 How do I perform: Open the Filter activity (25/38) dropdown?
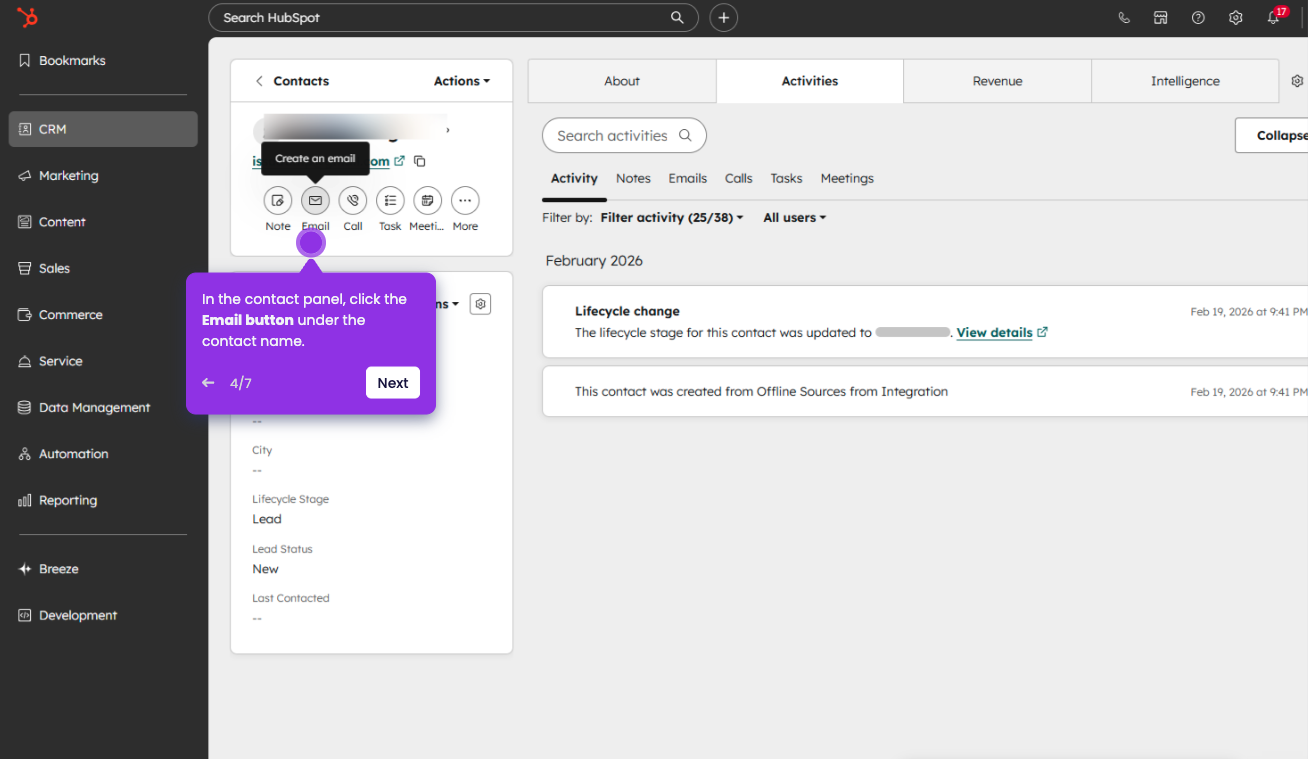coord(672,217)
